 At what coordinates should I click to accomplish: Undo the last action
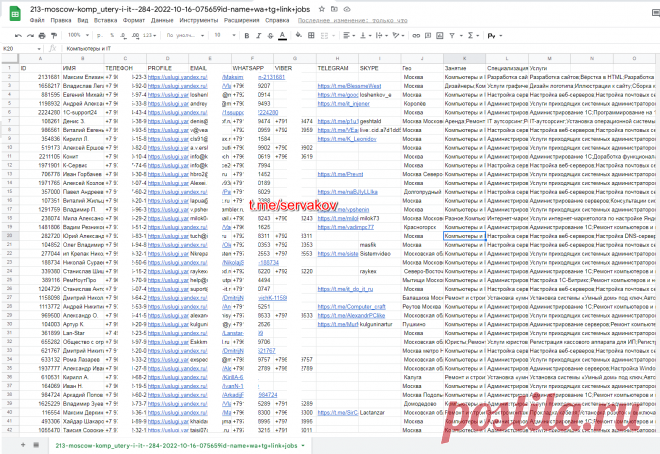click(18, 36)
